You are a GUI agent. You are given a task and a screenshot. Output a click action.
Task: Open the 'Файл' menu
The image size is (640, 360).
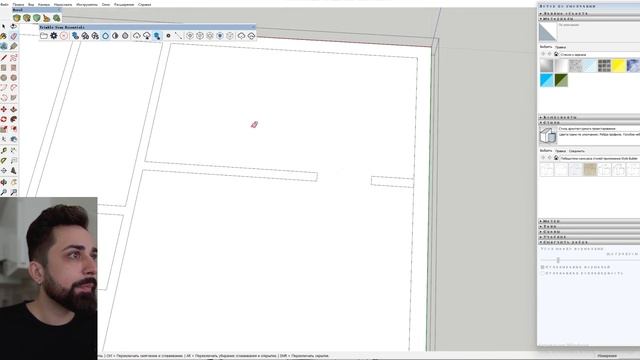click(4, 4)
